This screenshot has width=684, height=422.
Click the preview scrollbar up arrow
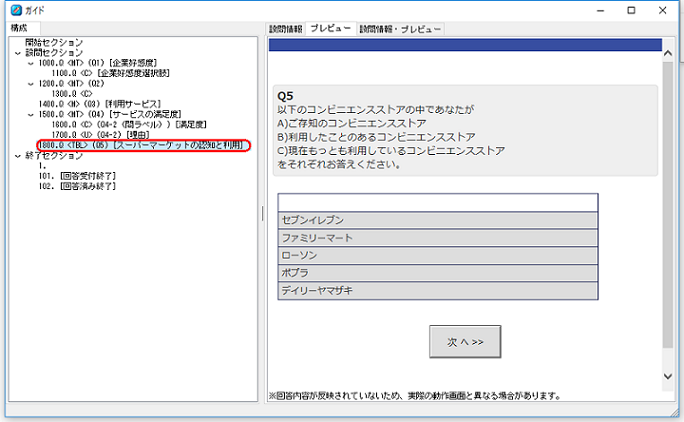[667, 53]
